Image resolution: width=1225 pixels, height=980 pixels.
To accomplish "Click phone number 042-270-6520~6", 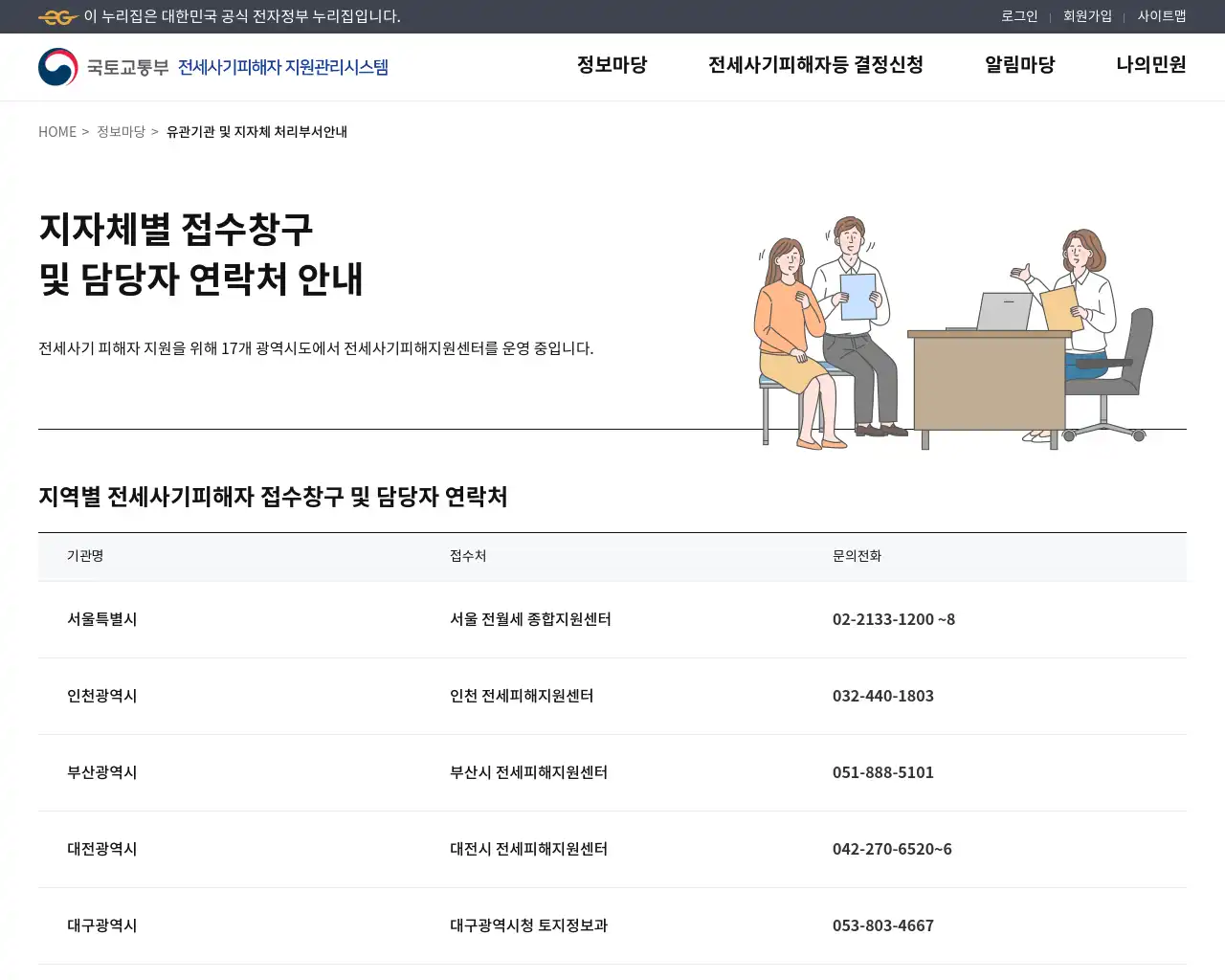I will [x=892, y=849].
